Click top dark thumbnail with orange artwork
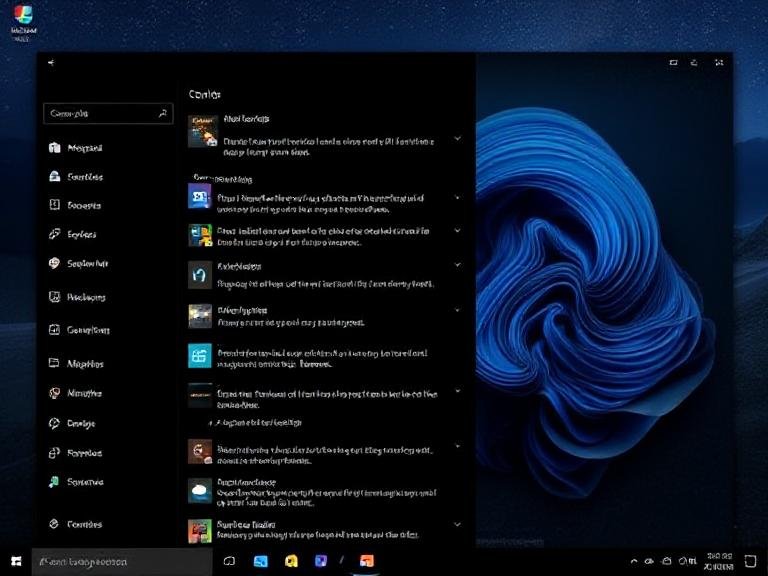Viewport: 768px width, 576px height. [203, 131]
